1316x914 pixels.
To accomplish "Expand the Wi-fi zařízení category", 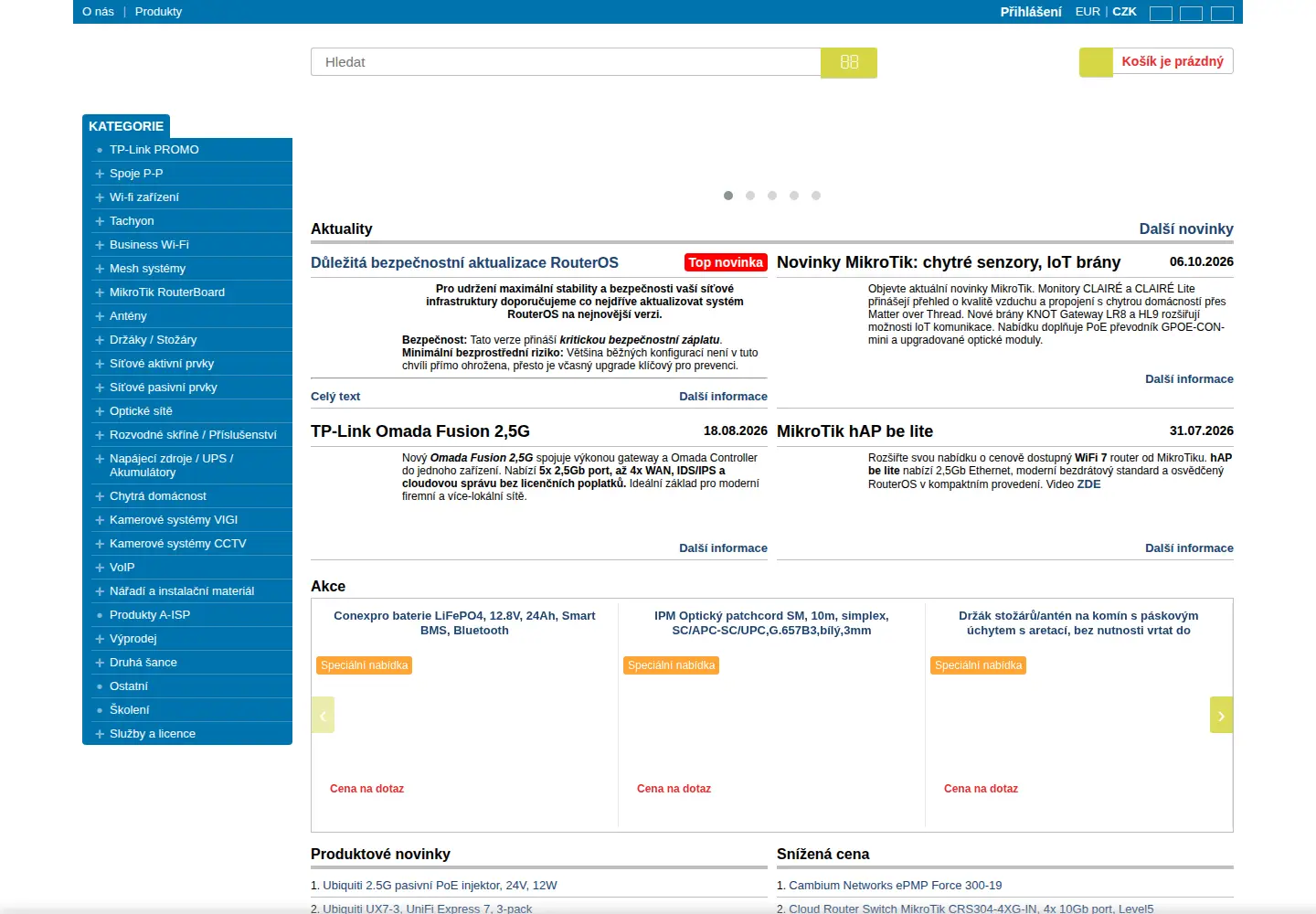I will click(100, 197).
